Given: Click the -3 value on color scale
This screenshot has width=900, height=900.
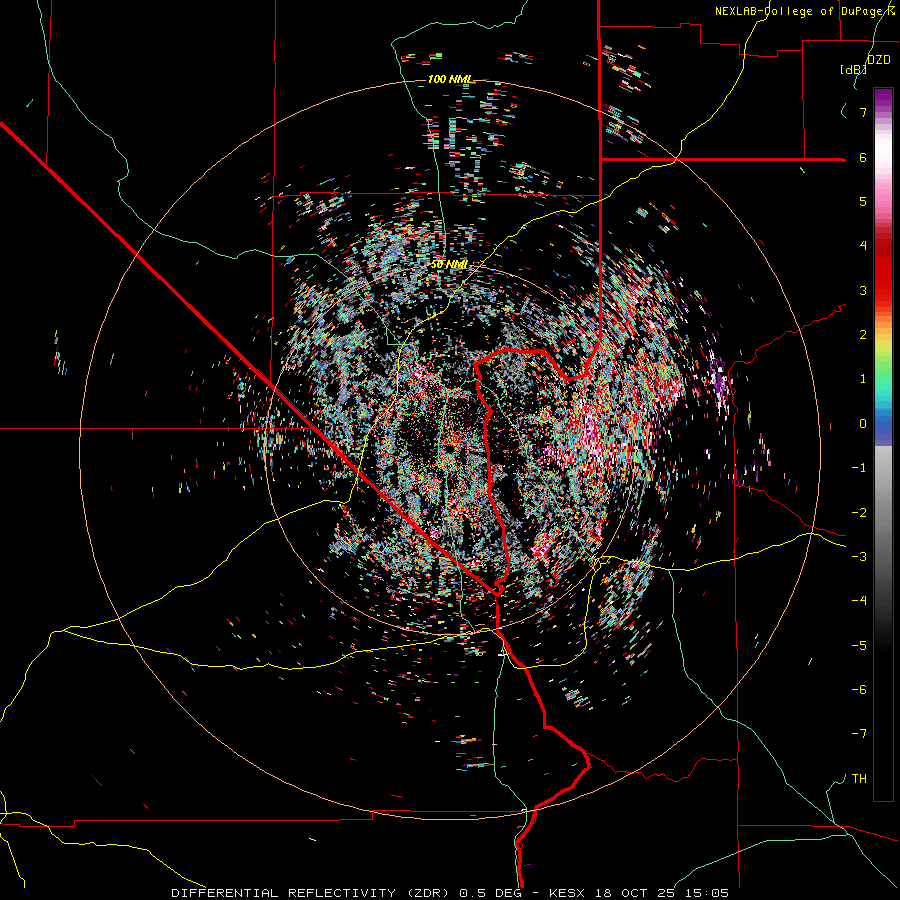Looking at the screenshot, I should coord(859,557).
